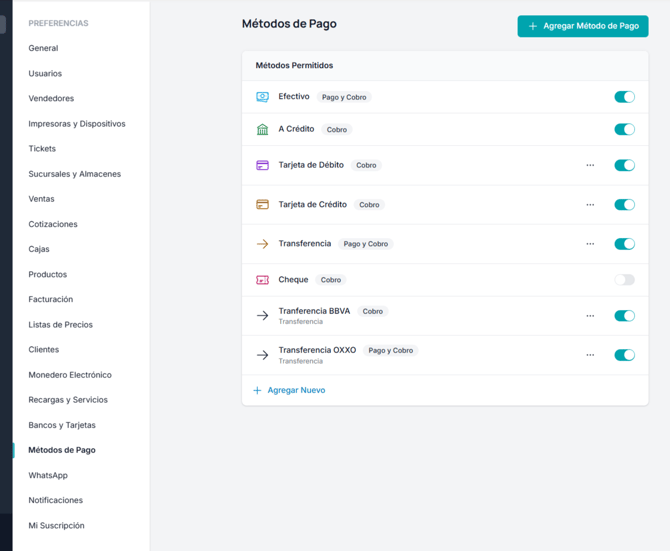Open three-dot menu for Tranferencia BBVA
This screenshot has width=670, height=551.
(x=590, y=316)
